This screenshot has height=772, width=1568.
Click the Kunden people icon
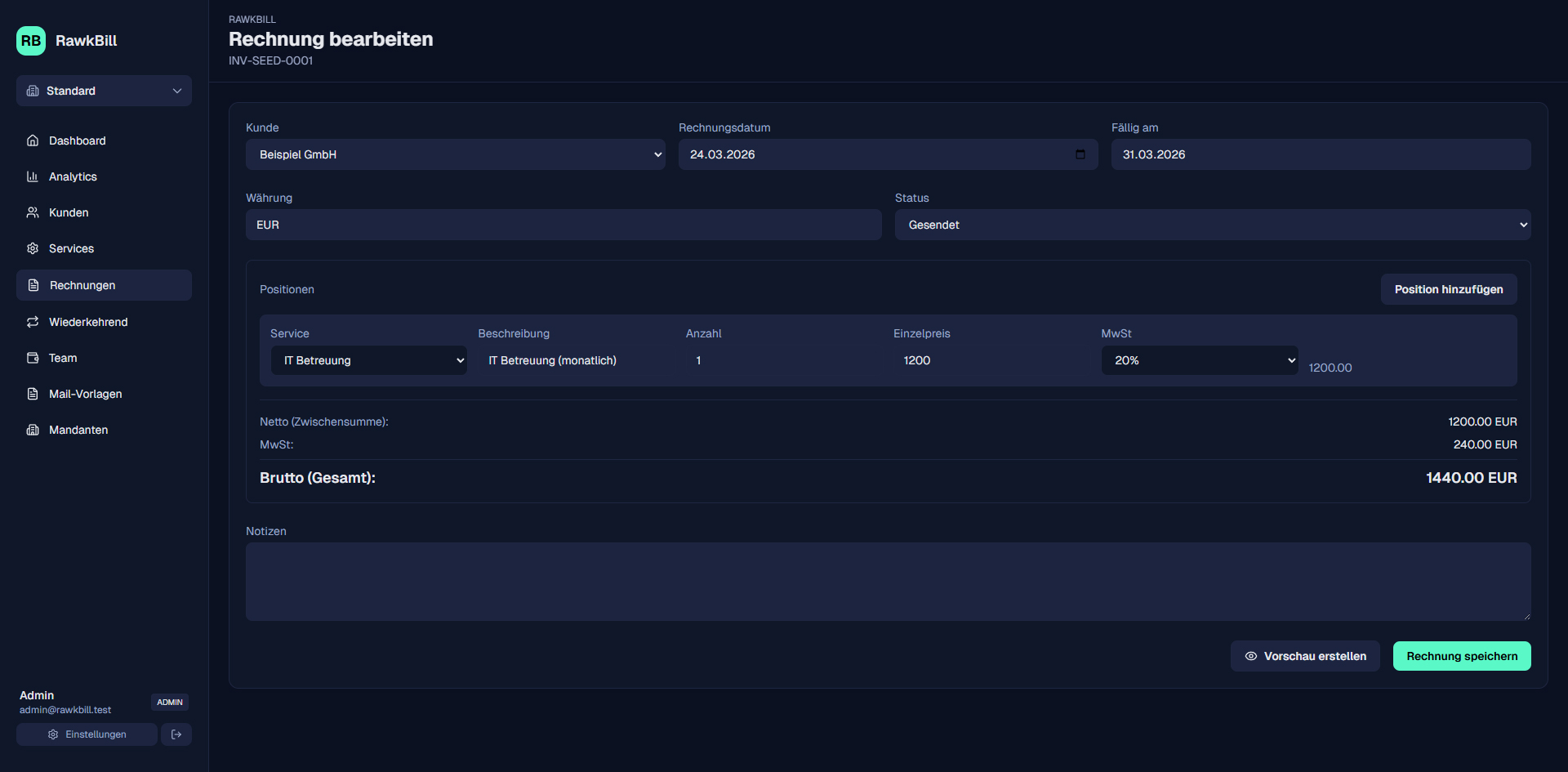[x=33, y=212]
